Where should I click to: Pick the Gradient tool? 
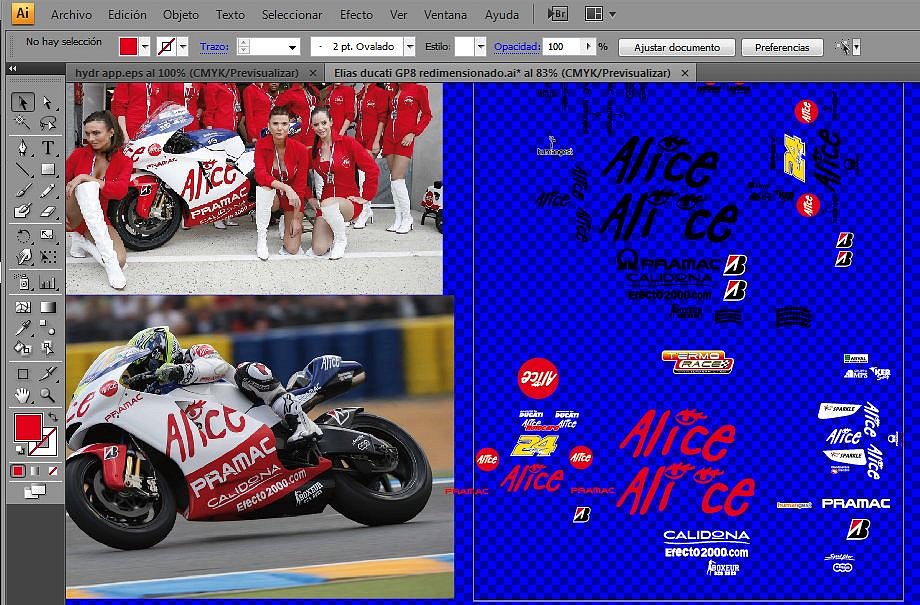48,307
